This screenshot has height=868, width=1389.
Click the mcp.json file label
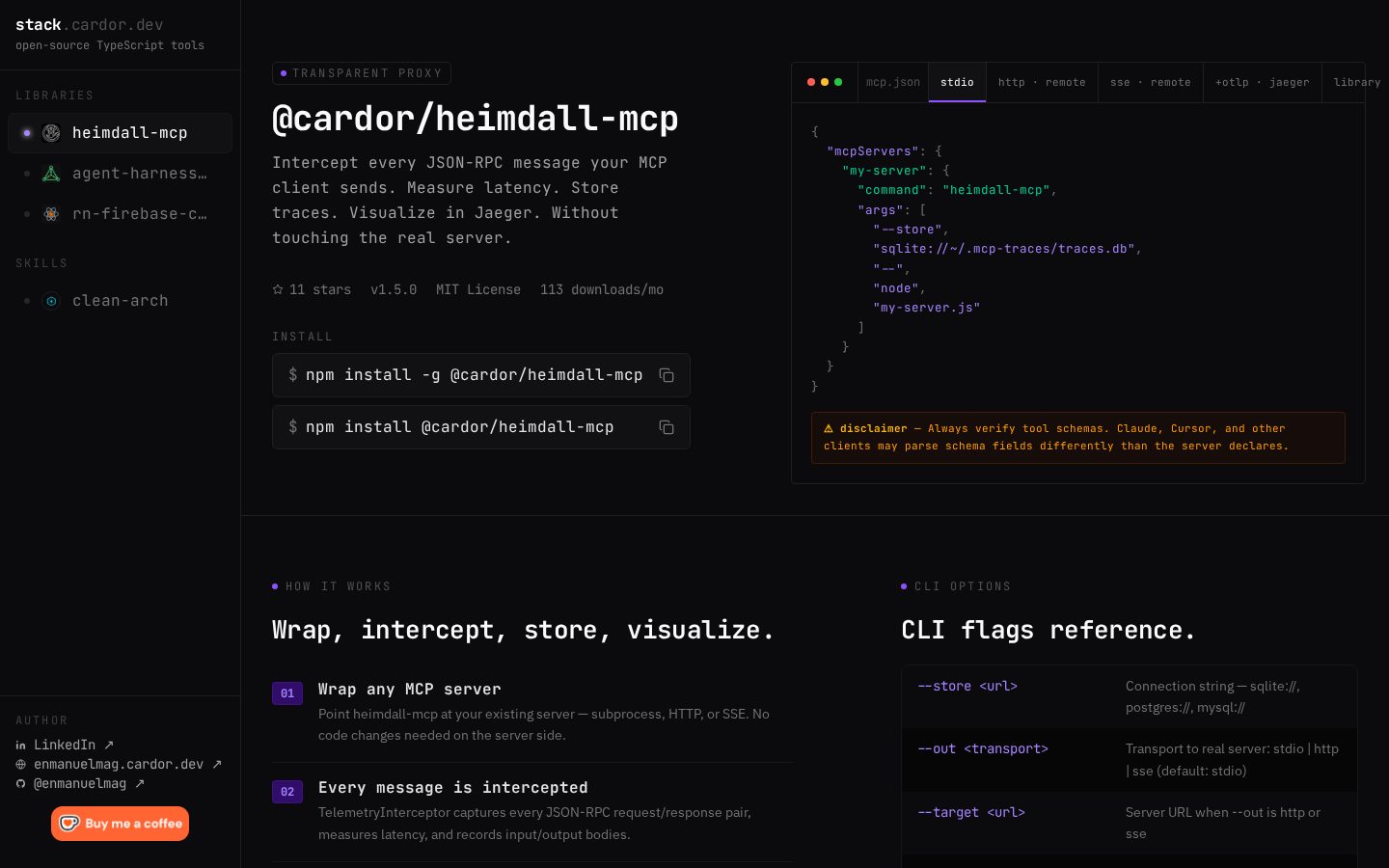[x=893, y=83]
